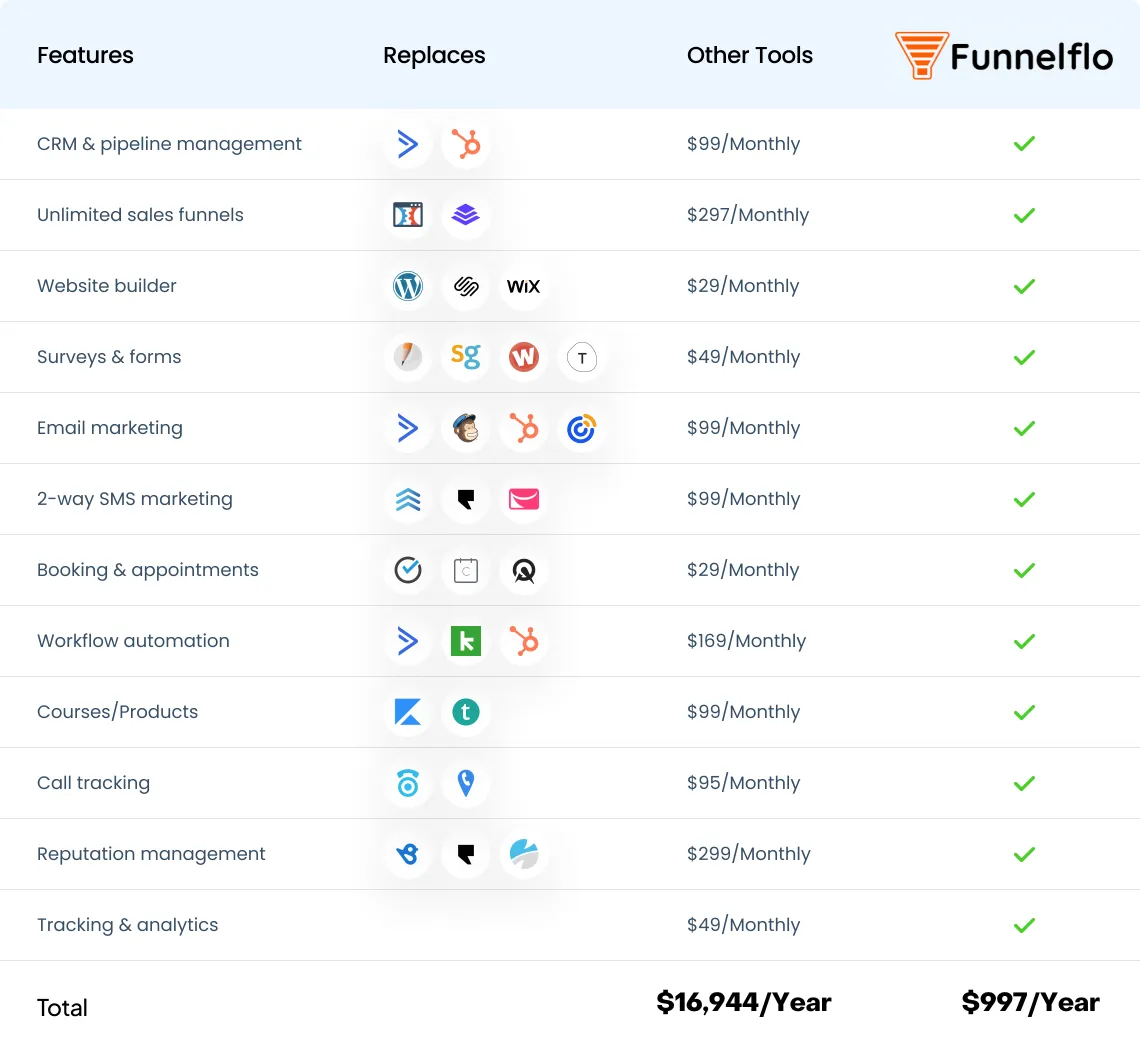The image size is (1140, 1052).
Task: Click the ClickFunnels icon in sales funnels row
Action: 408,215
